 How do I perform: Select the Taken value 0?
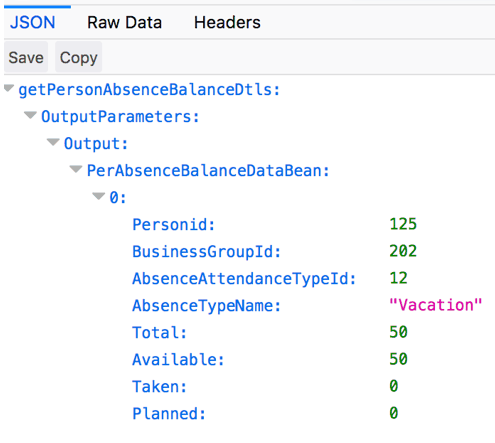[394, 386]
